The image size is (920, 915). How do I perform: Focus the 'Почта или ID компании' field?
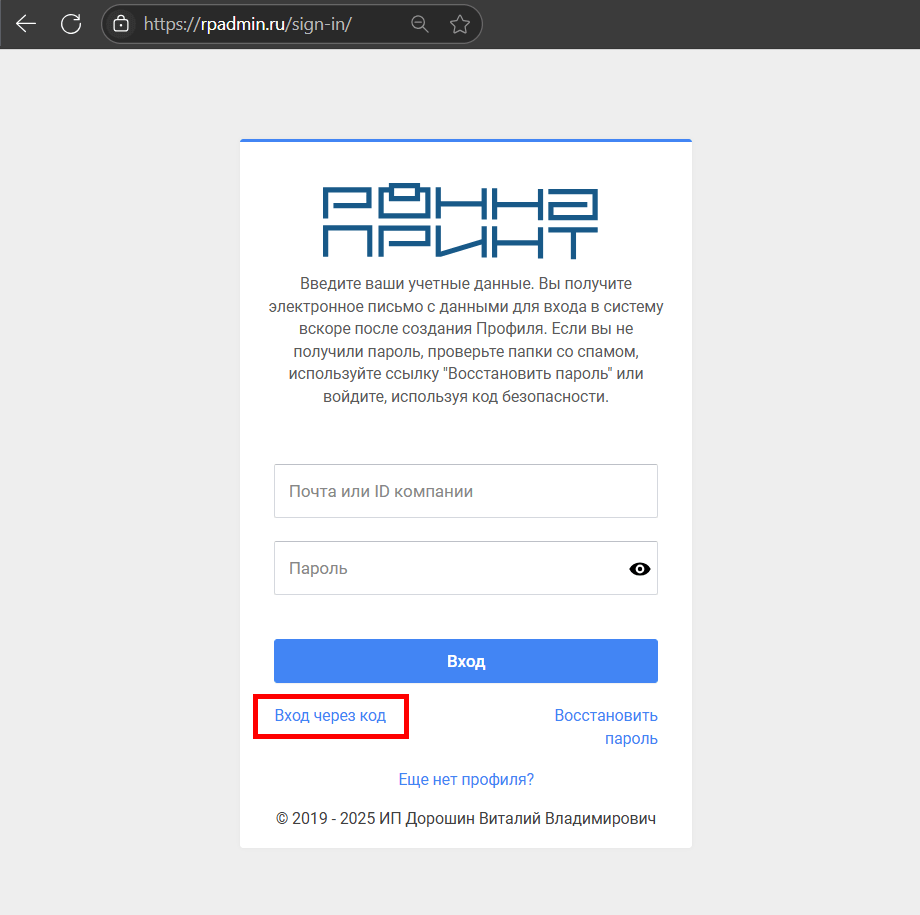coord(466,491)
